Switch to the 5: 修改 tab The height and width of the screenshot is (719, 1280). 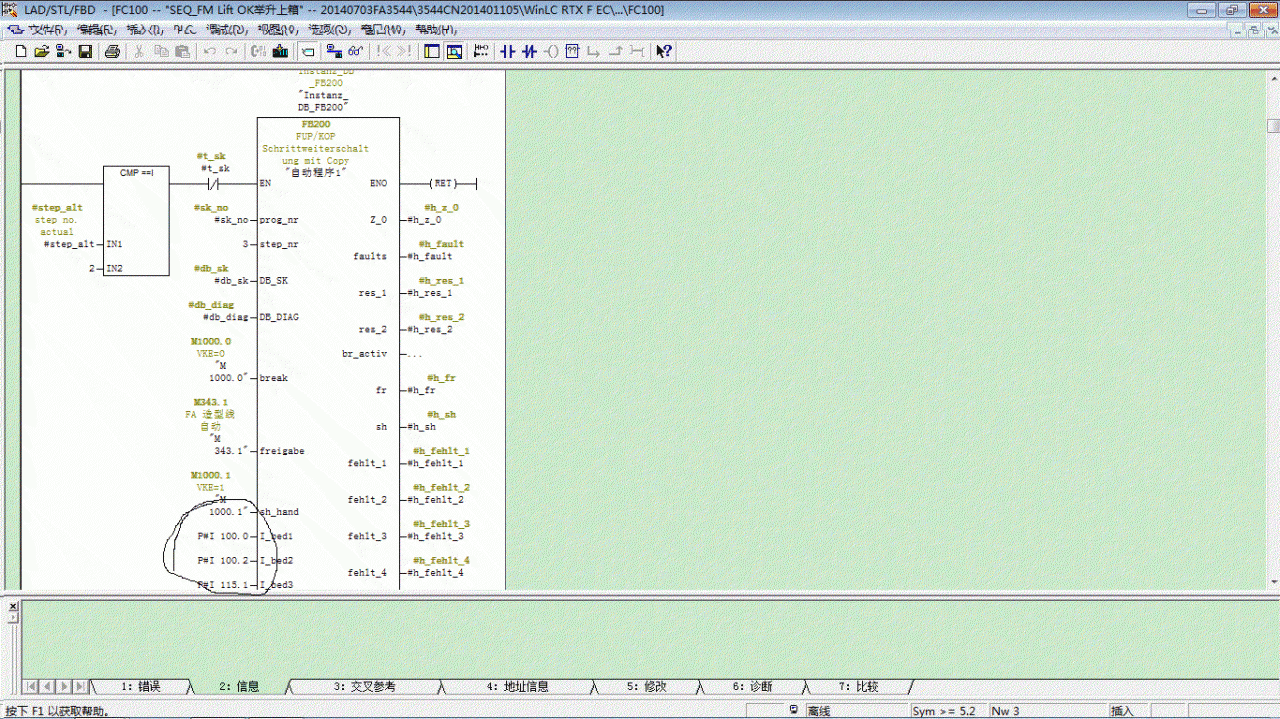point(646,686)
